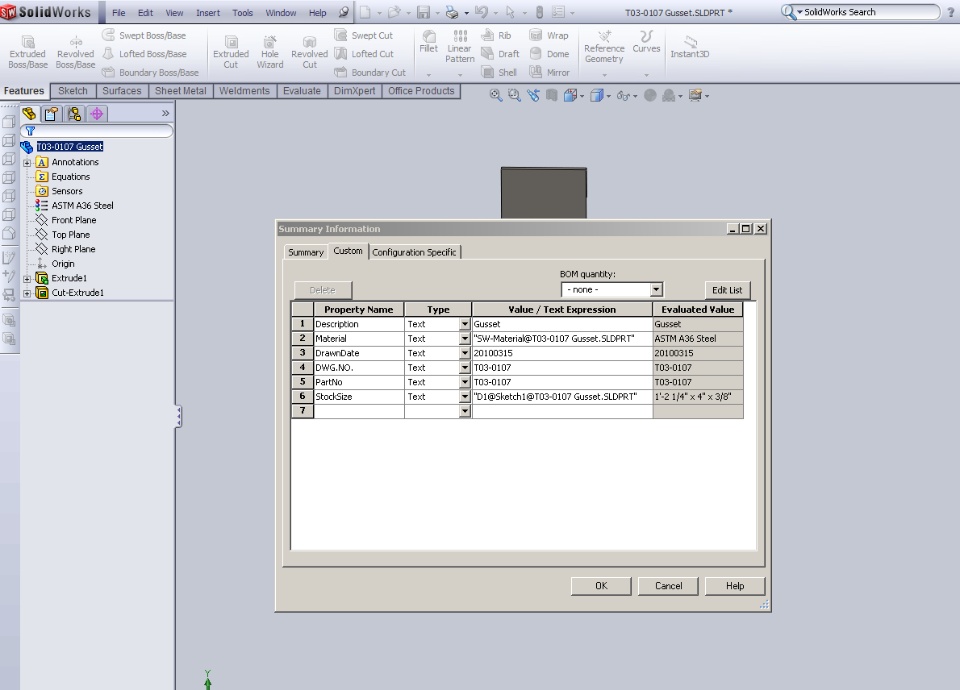
Task: Open Reference Geometry options
Action: click(604, 47)
